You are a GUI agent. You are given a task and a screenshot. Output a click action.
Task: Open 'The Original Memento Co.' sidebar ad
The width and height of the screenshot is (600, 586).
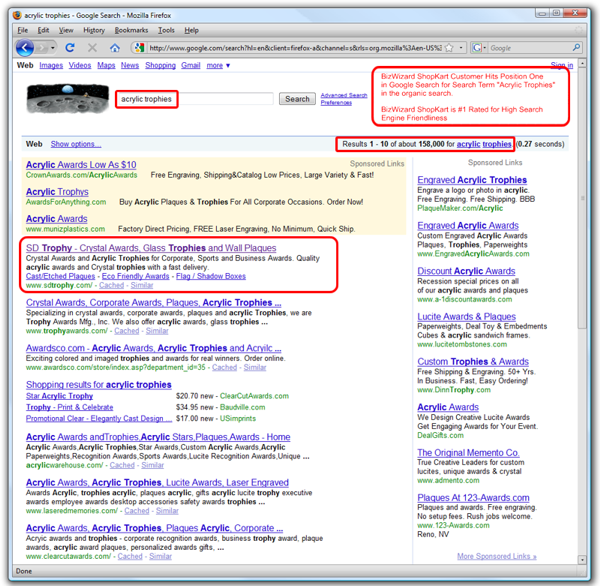pyautogui.click(x=468, y=453)
